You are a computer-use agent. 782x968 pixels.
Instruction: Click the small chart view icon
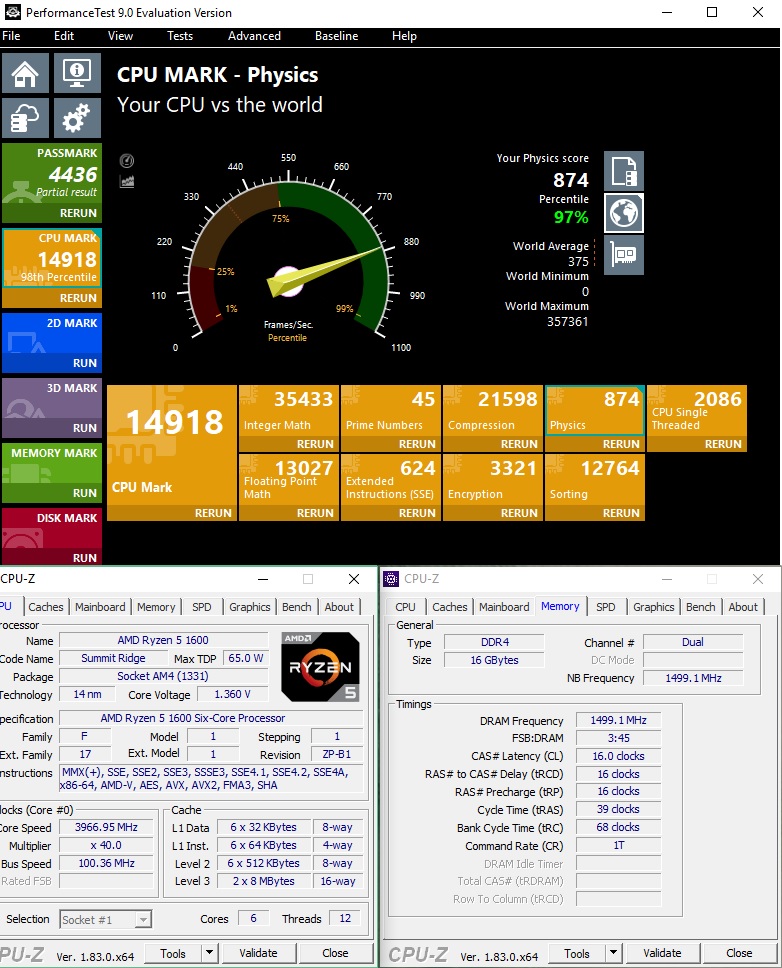[x=127, y=182]
